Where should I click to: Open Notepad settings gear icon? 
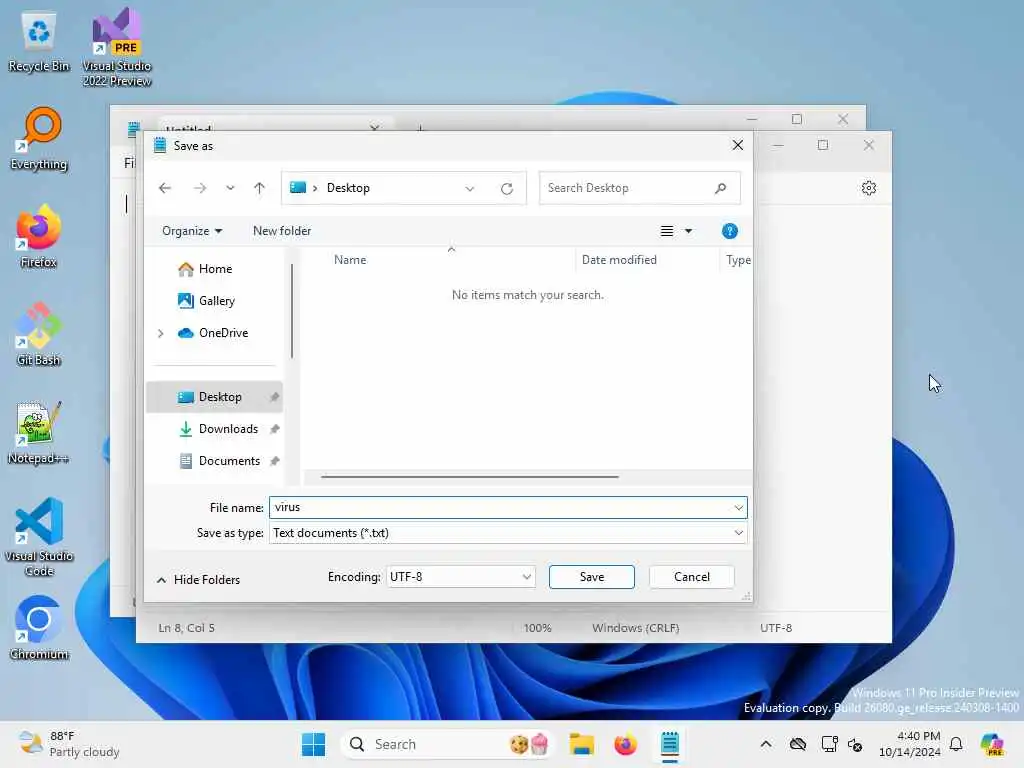pos(869,188)
